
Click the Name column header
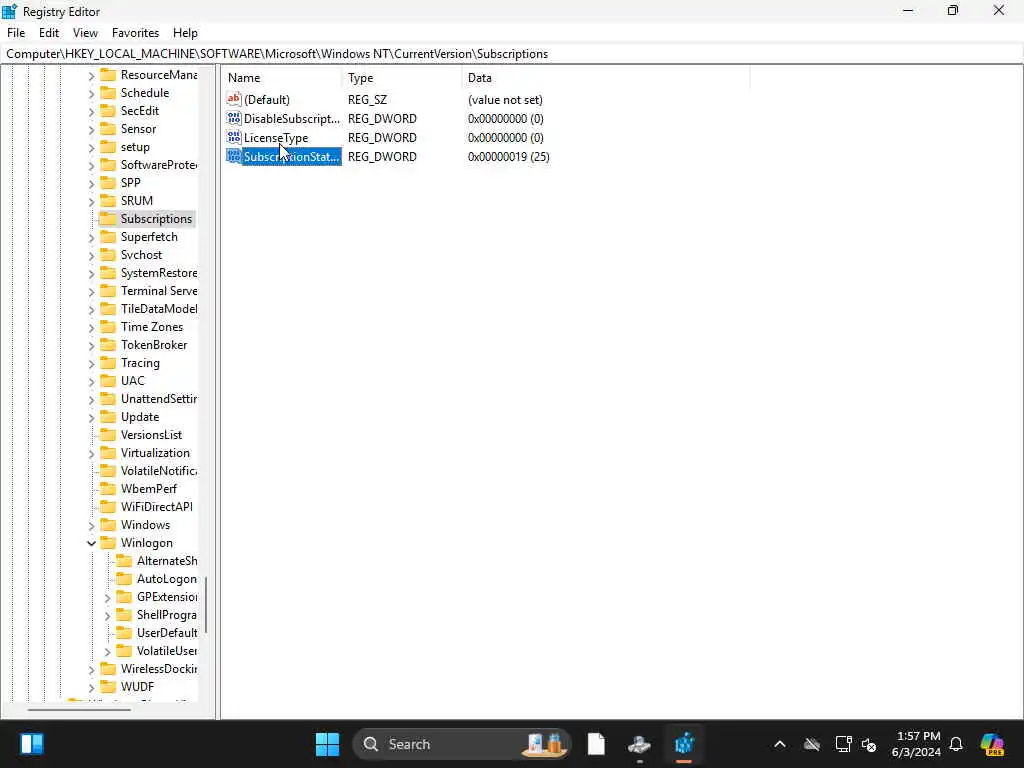282,78
